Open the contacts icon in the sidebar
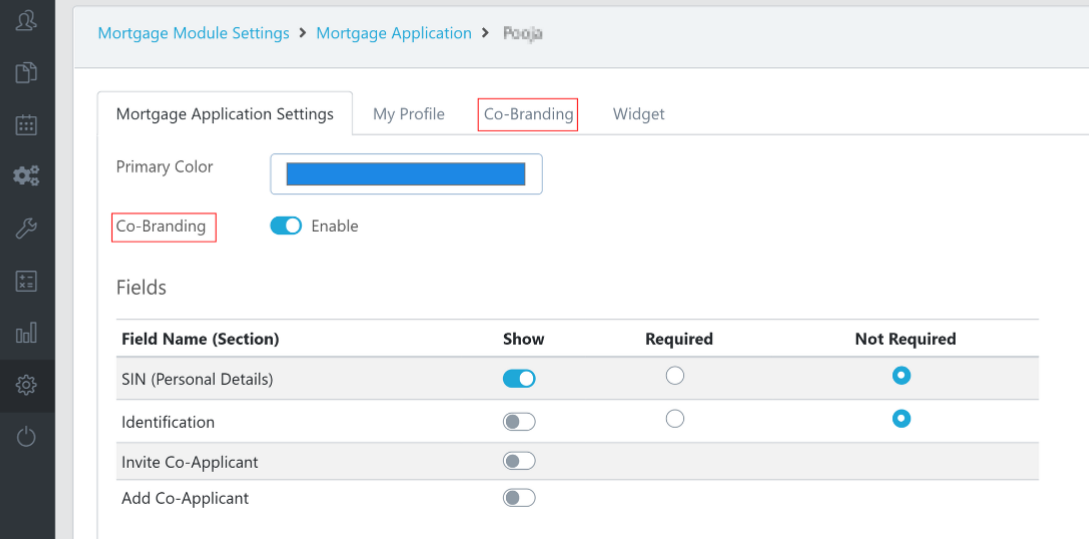Viewport: 1089px width, 539px height. point(27,20)
